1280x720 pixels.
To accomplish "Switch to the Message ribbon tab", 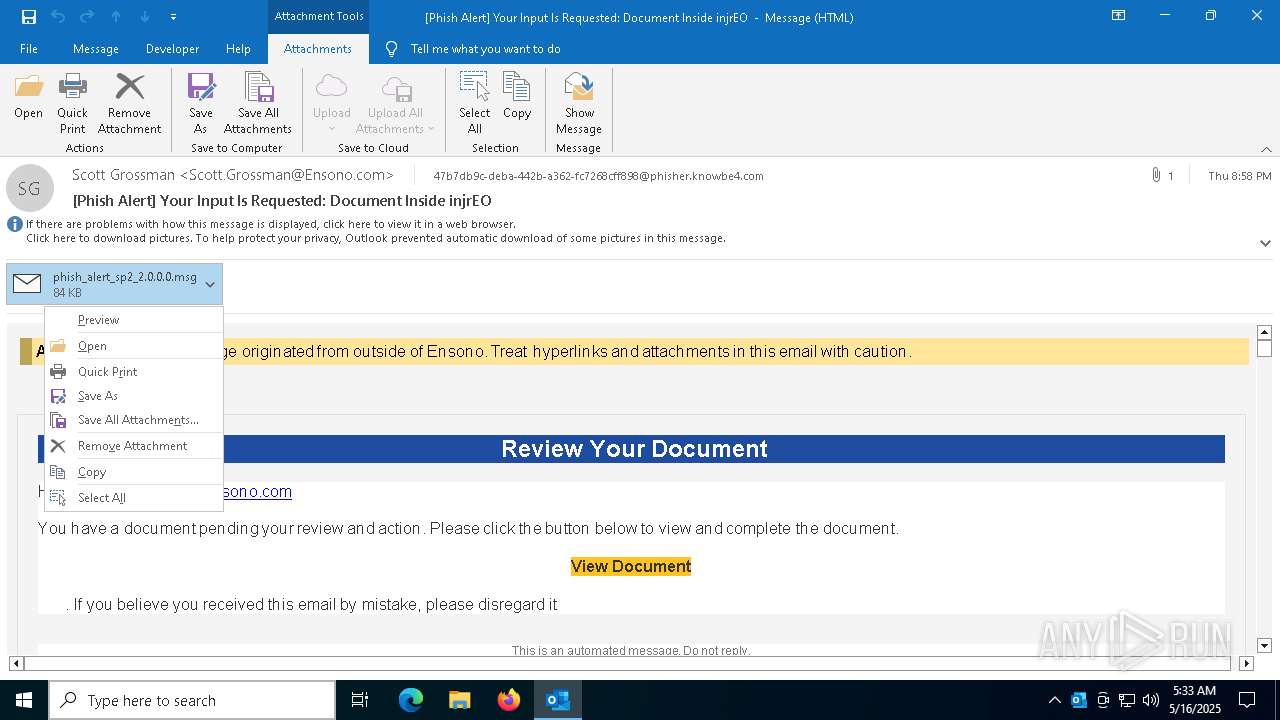I will 96,49.
